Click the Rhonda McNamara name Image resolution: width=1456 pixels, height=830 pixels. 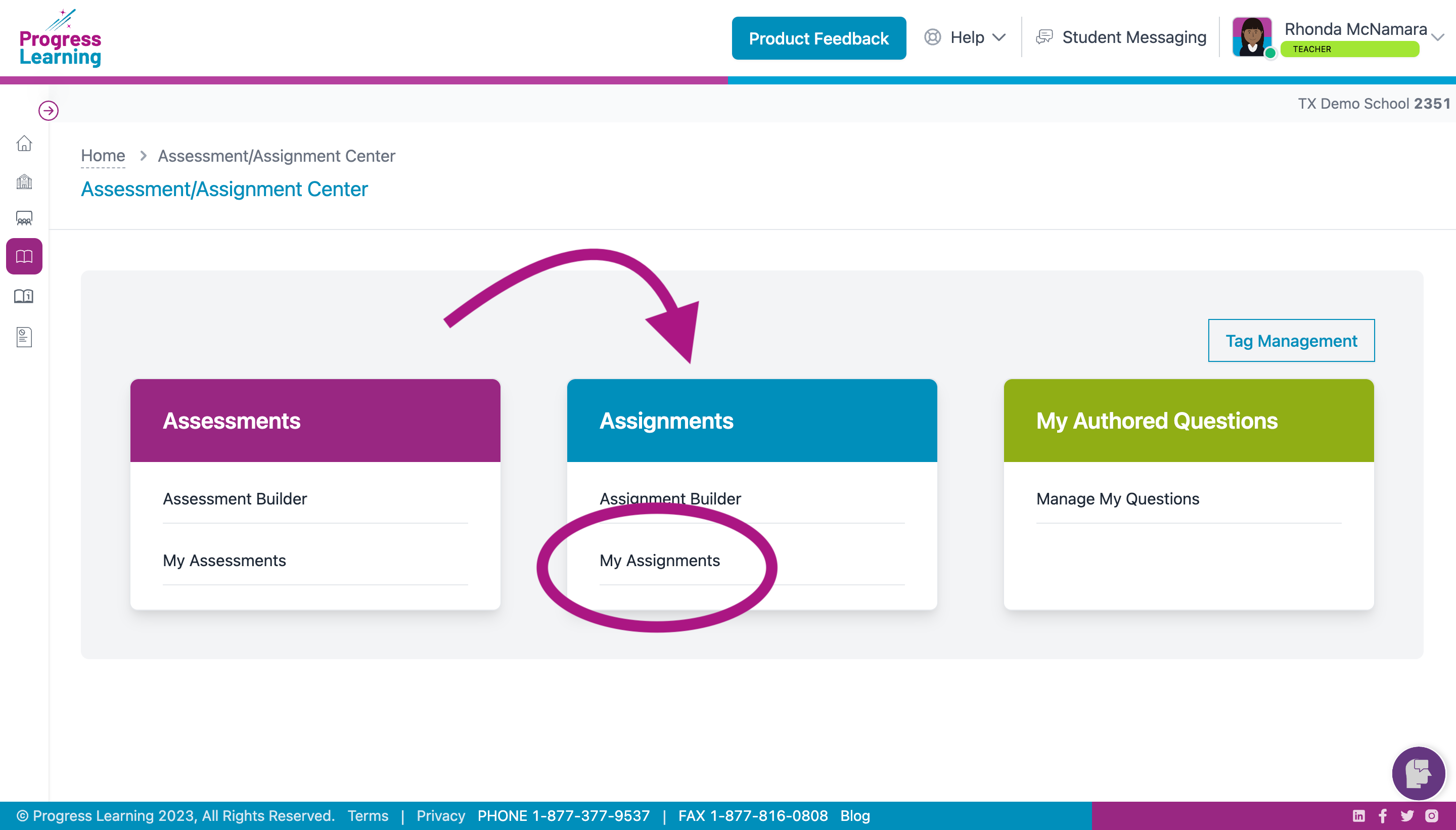[x=1356, y=29]
